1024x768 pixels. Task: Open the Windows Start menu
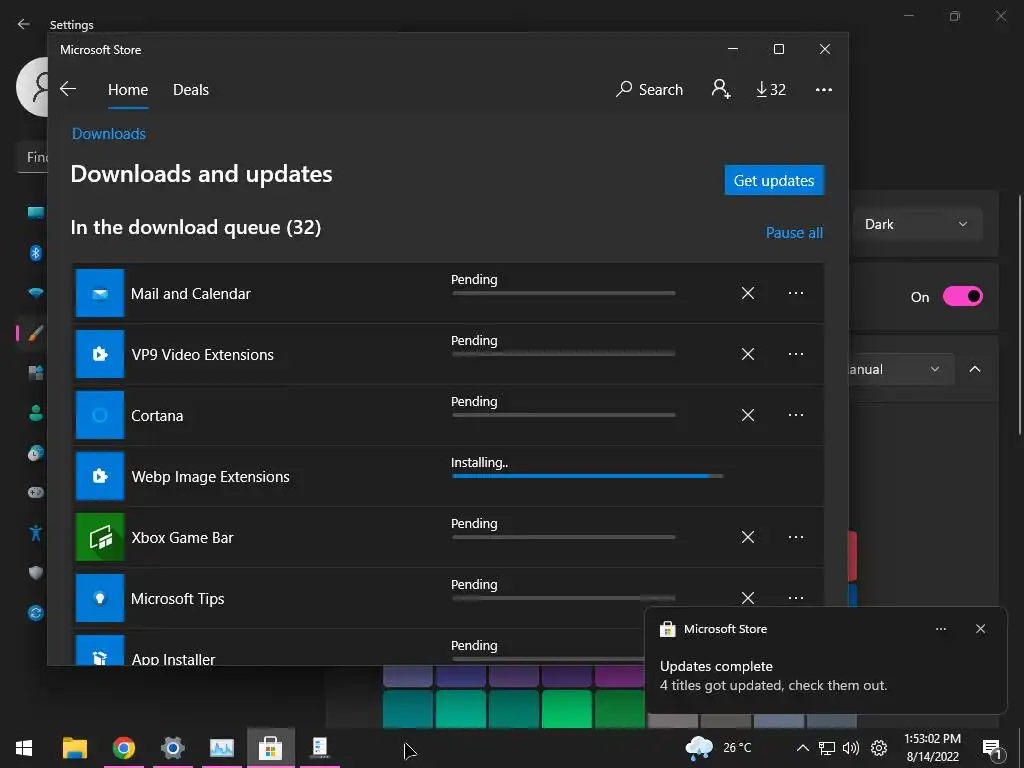pyautogui.click(x=24, y=748)
